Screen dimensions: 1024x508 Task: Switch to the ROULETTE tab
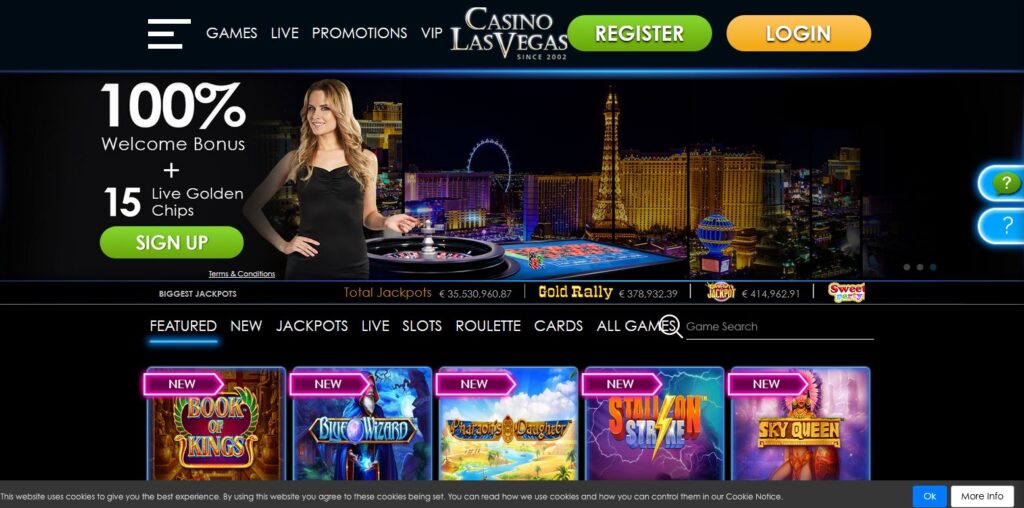click(488, 326)
